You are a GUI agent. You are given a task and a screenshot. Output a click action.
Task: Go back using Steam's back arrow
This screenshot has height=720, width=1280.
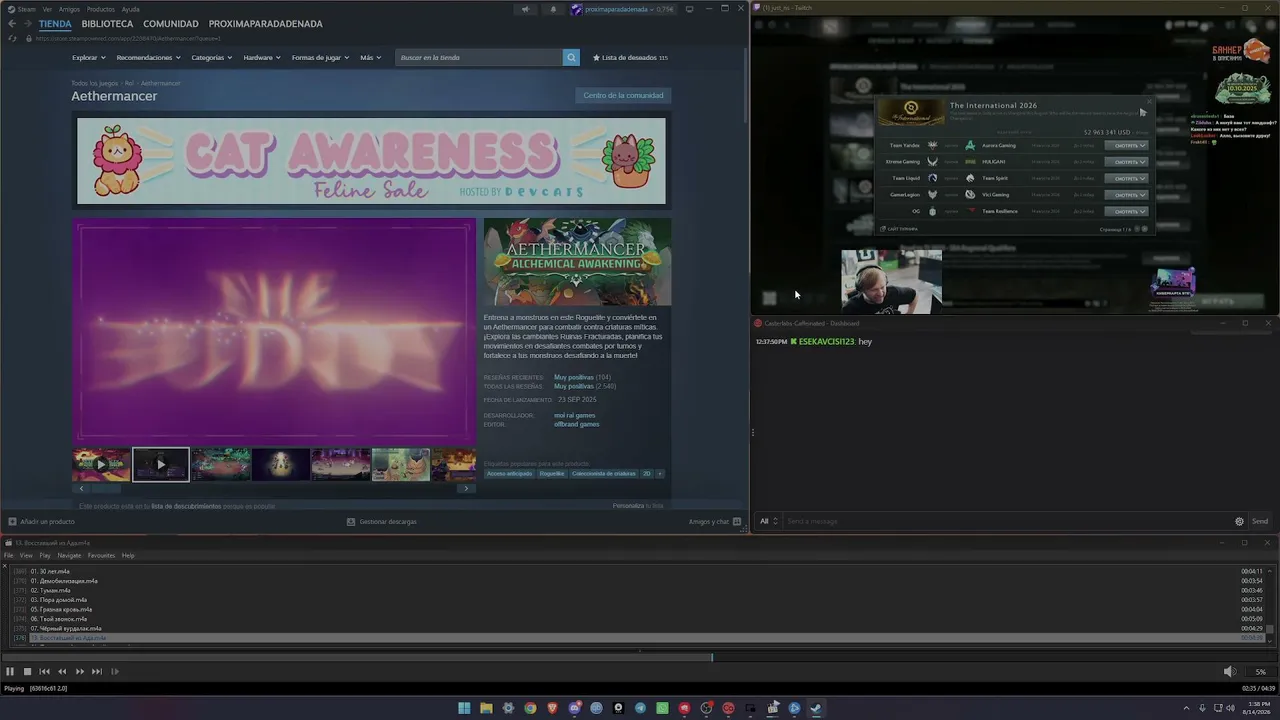click(12, 24)
